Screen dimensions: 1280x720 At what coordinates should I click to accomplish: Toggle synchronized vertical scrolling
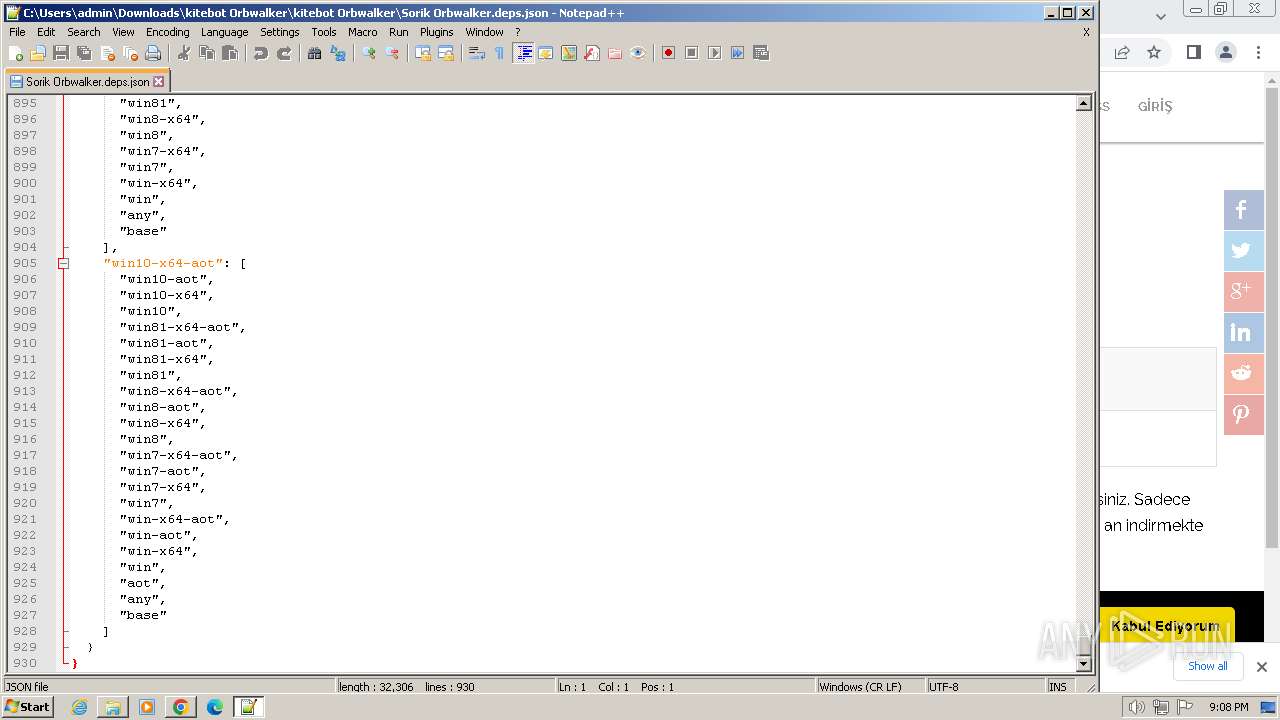tap(423, 53)
